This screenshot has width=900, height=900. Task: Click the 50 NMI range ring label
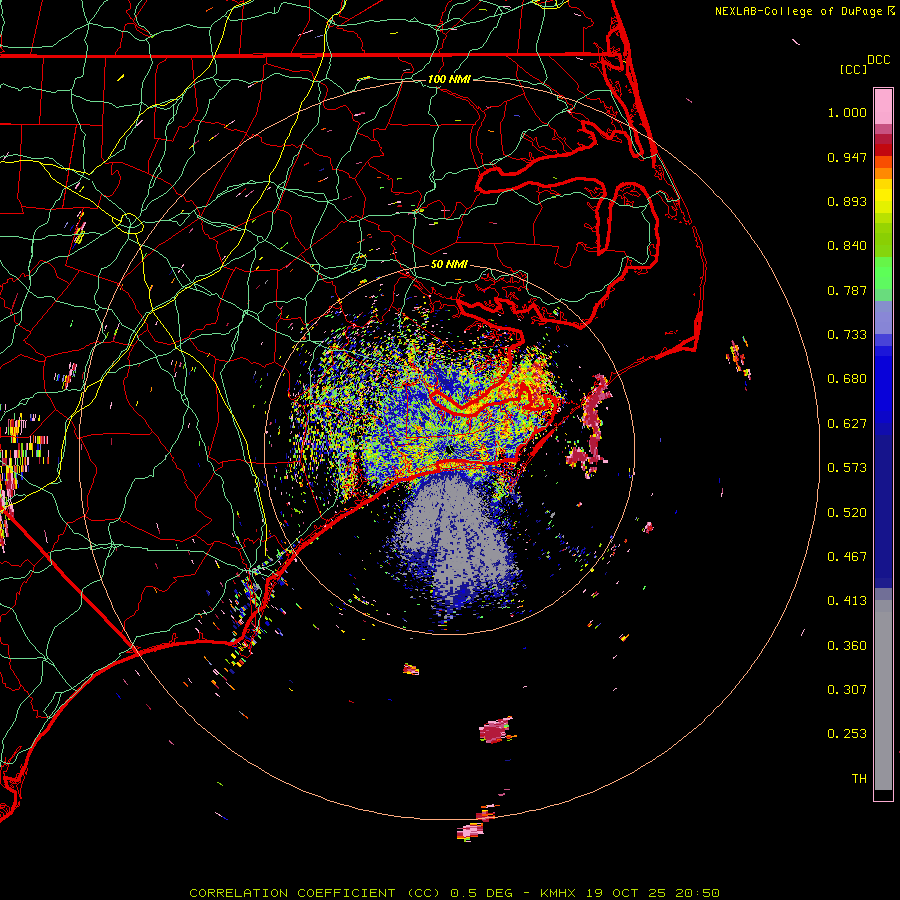pyautogui.click(x=449, y=265)
